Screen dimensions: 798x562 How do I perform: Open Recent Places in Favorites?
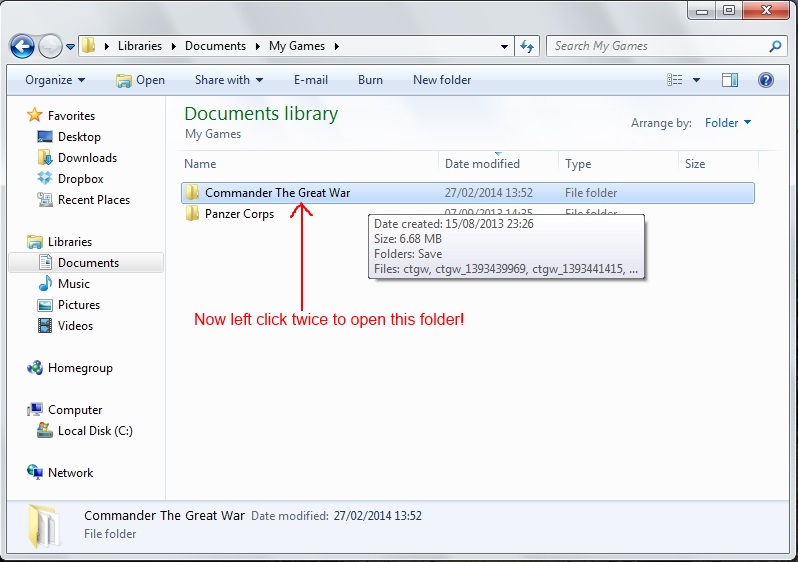94,200
